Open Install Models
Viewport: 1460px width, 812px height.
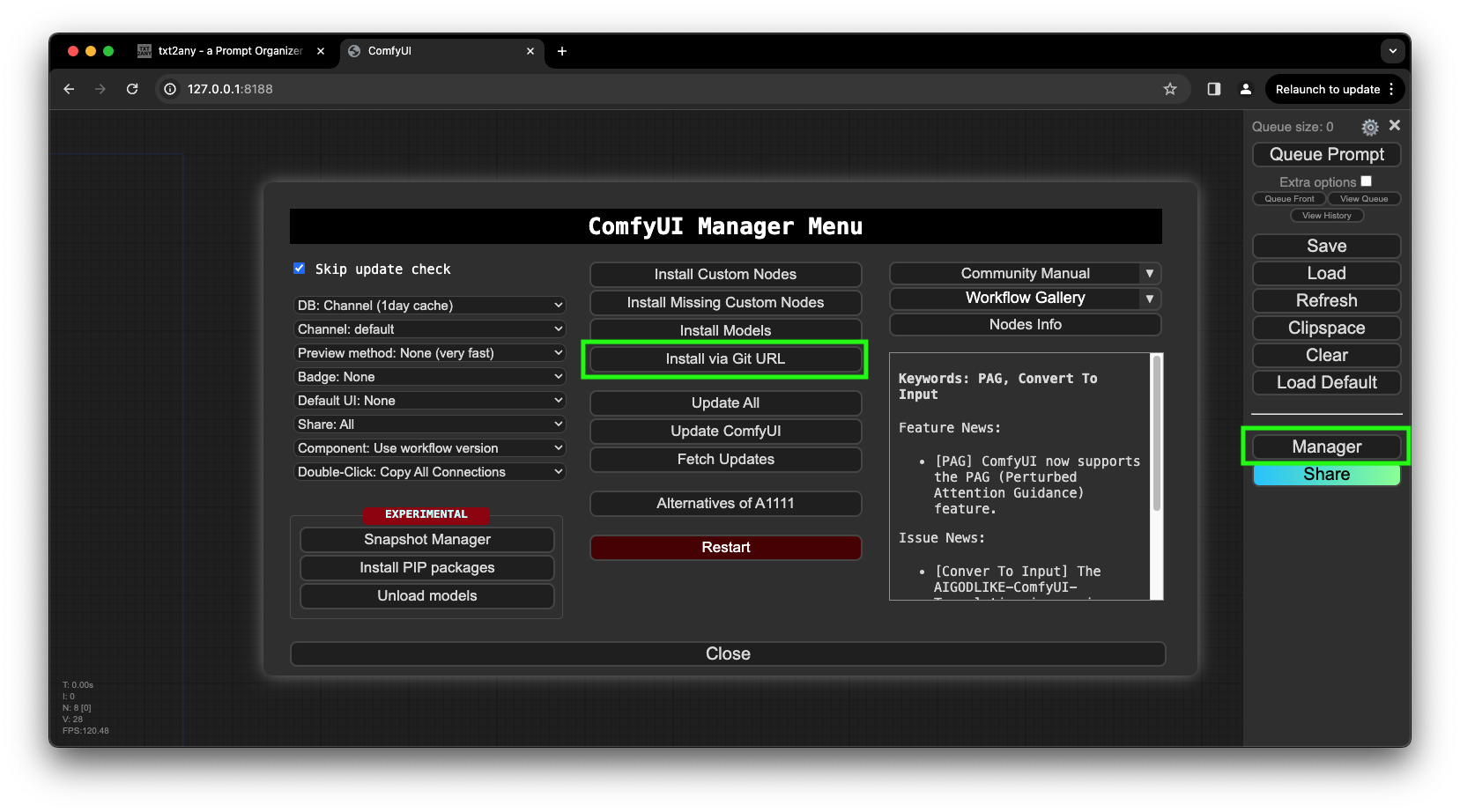[725, 330]
